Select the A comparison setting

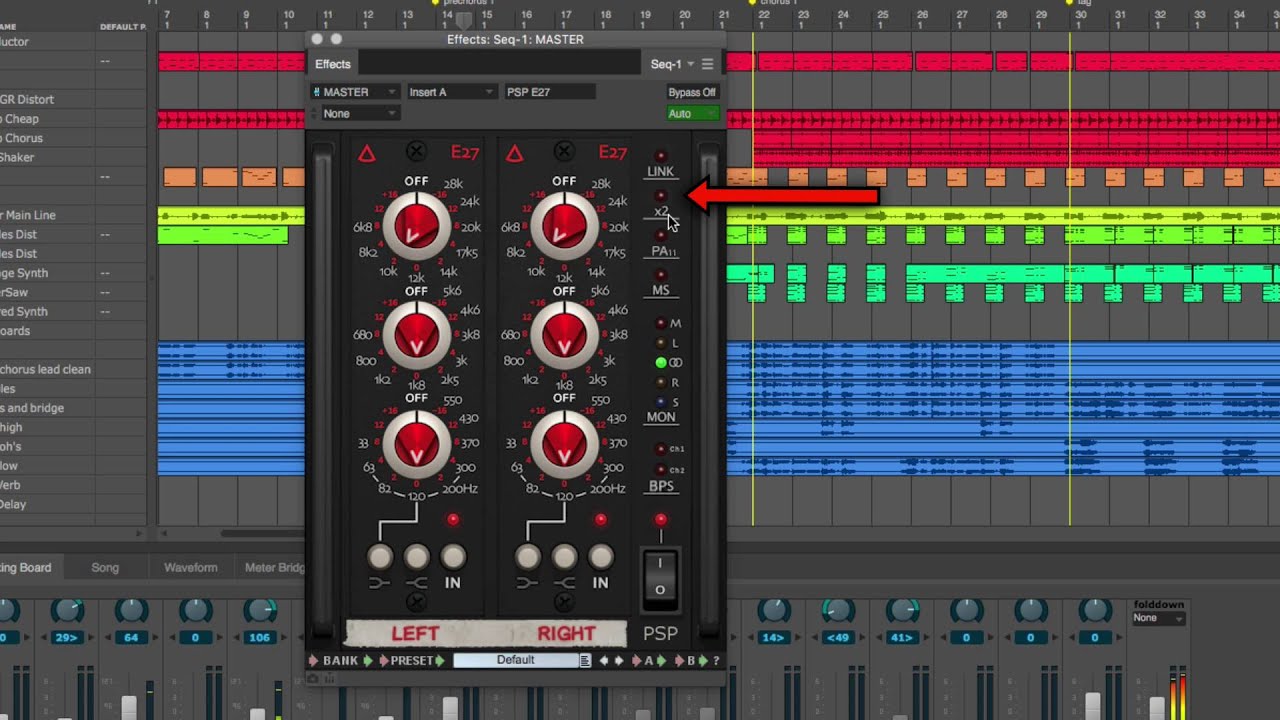[649, 661]
